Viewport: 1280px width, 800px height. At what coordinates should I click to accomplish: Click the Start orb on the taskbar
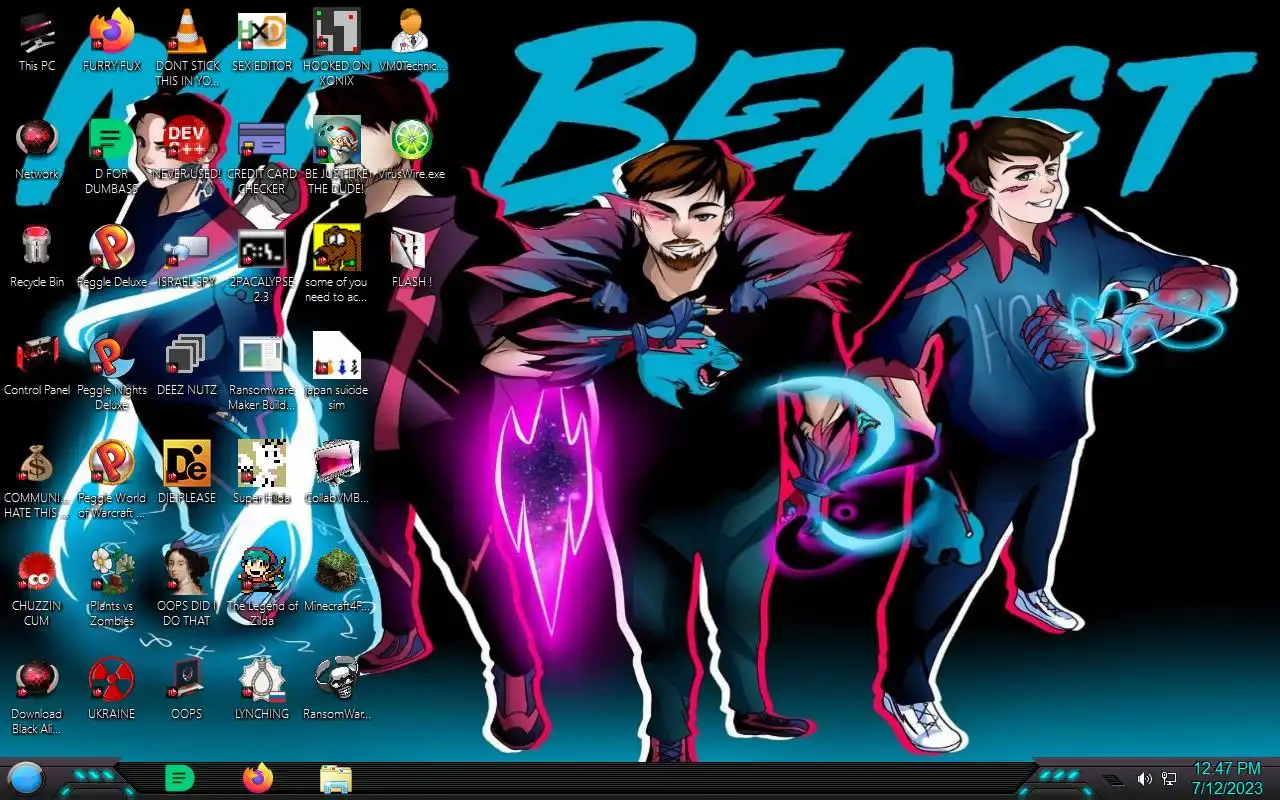[25, 778]
